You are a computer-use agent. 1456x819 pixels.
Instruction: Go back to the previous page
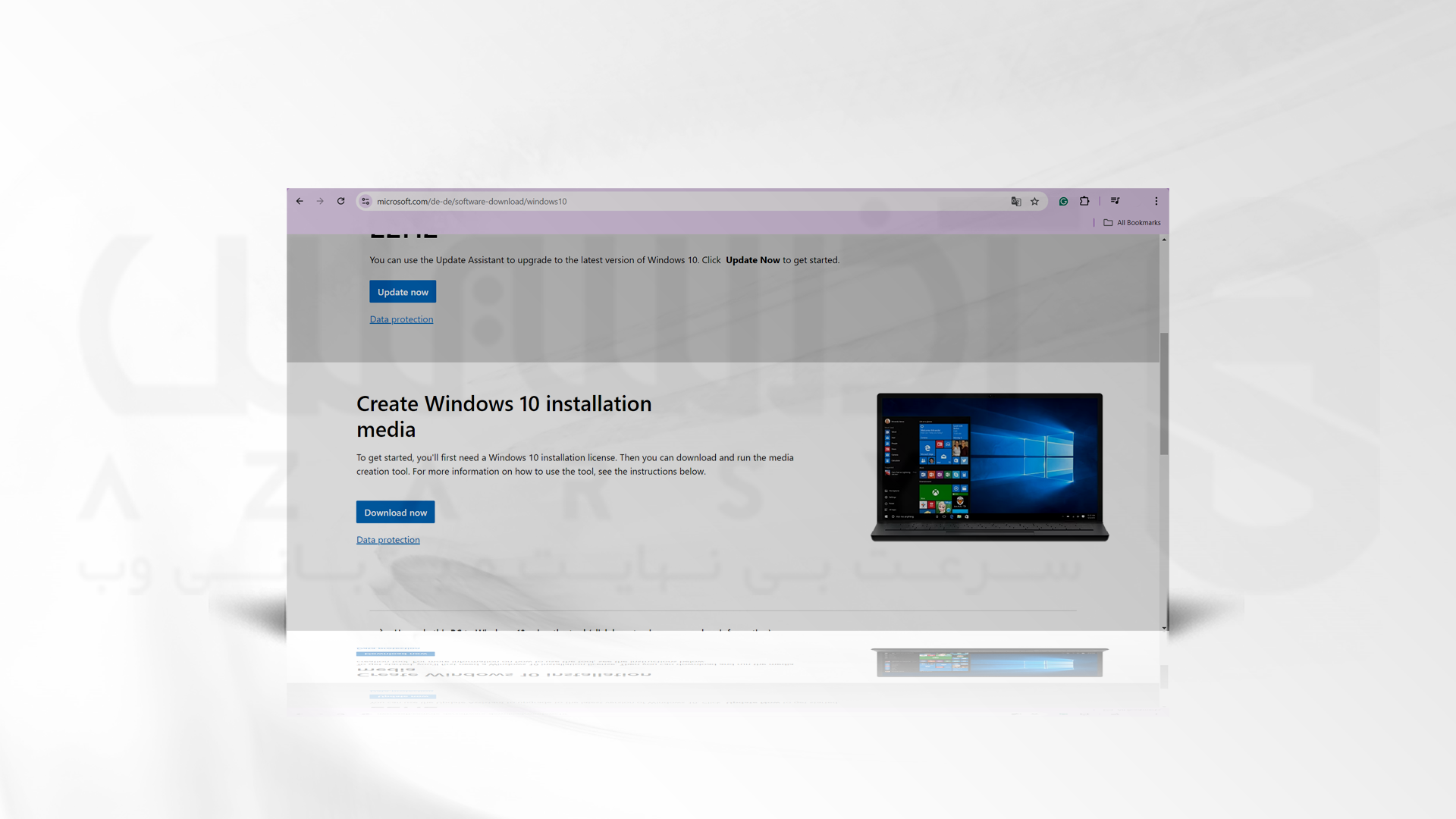click(x=300, y=201)
